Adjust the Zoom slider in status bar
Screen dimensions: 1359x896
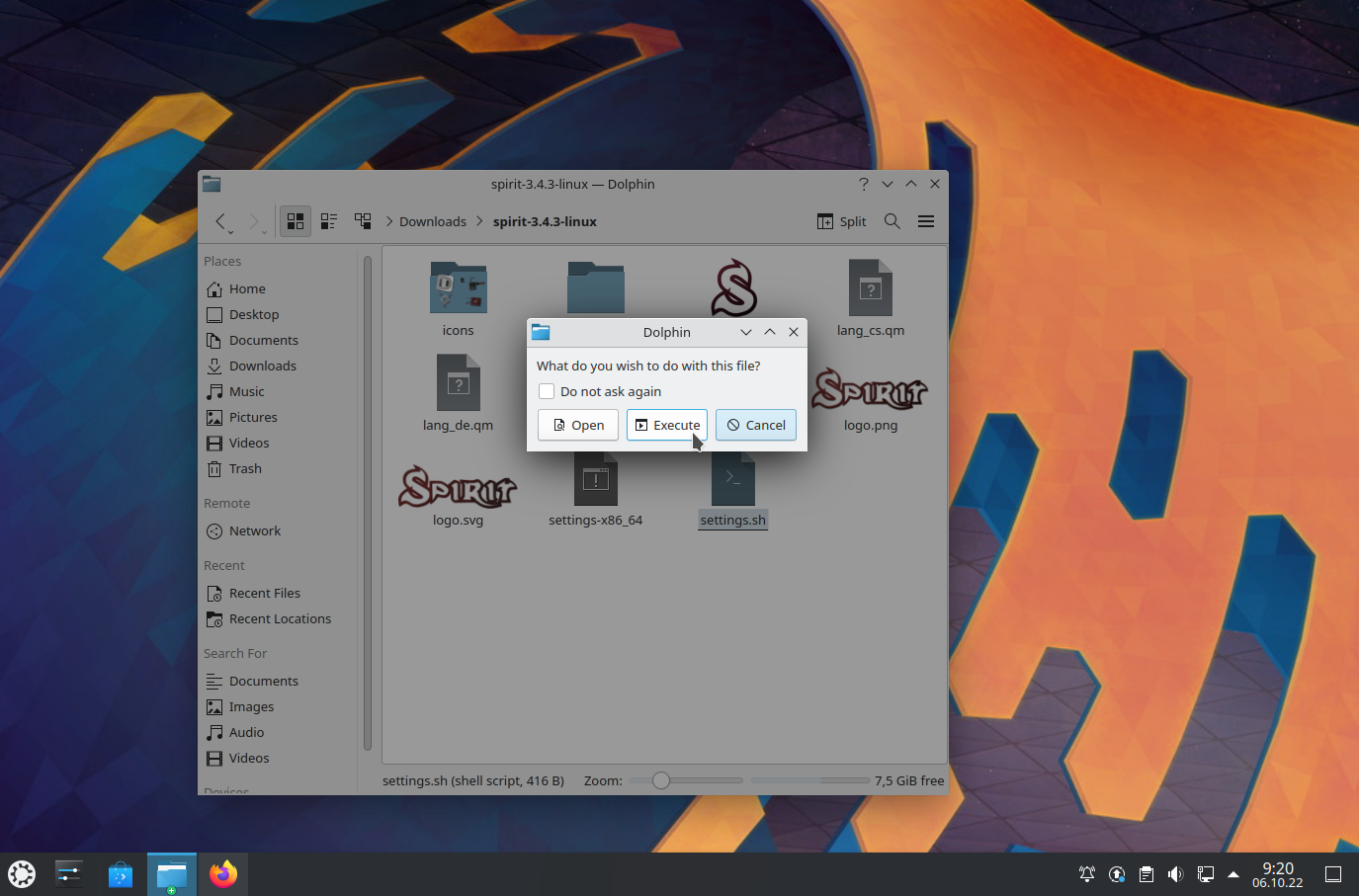(x=661, y=780)
